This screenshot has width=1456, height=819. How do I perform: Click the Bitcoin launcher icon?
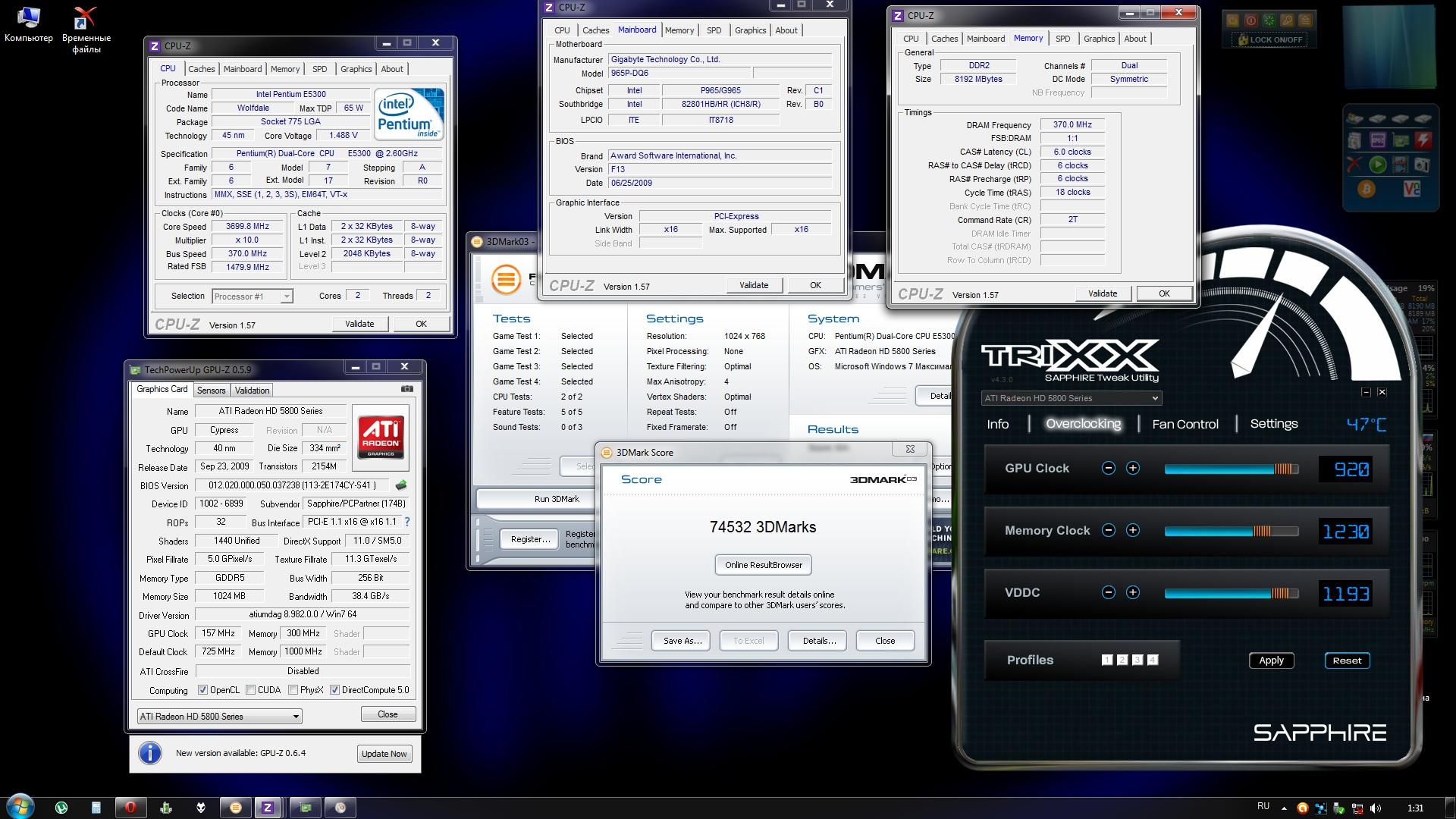pos(1367,189)
